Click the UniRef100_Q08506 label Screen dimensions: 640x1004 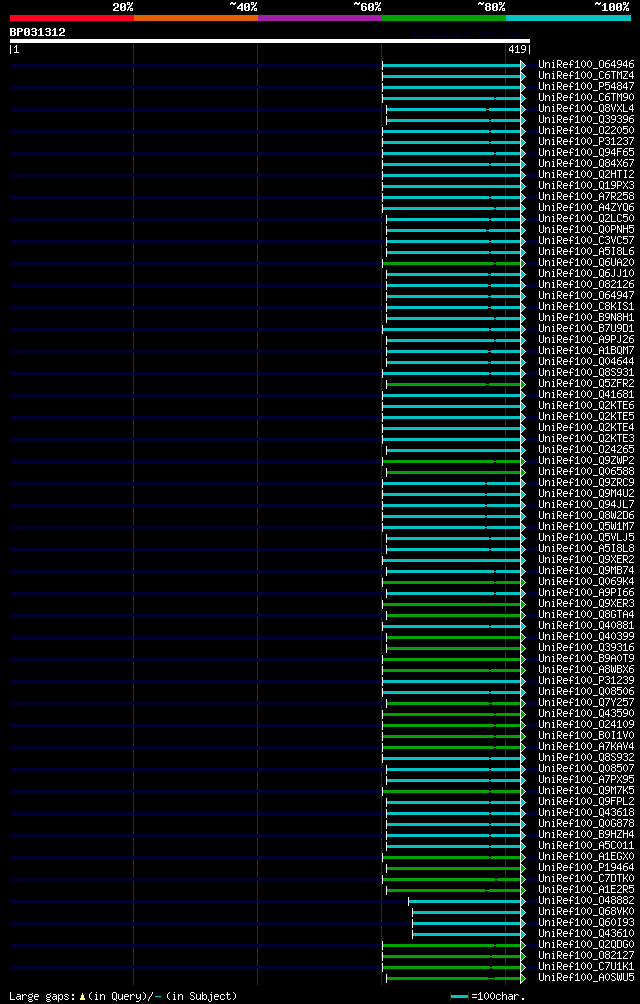586,692
